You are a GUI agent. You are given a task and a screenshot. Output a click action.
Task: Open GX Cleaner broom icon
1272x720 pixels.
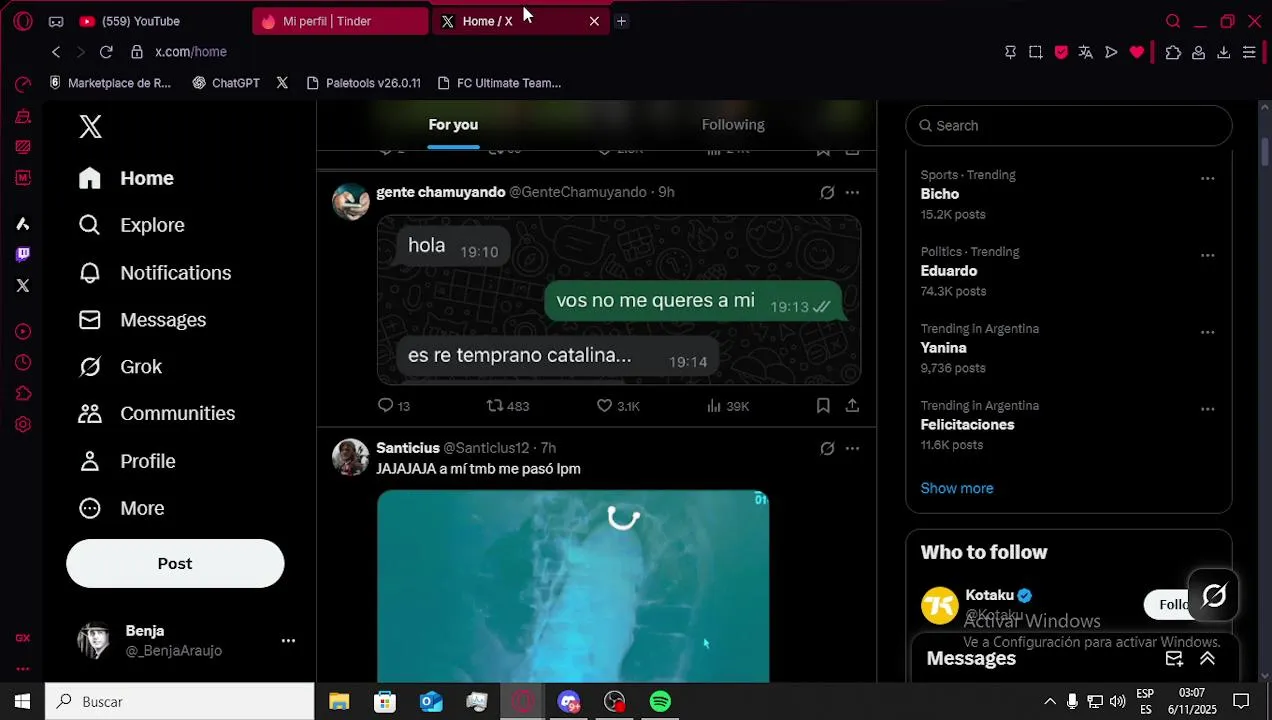click(23, 116)
